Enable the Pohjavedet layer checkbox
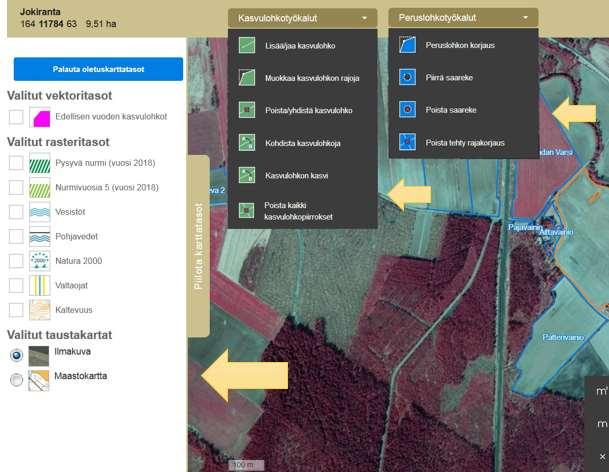609x472 pixels. pyautogui.click(x=16, y=236)
